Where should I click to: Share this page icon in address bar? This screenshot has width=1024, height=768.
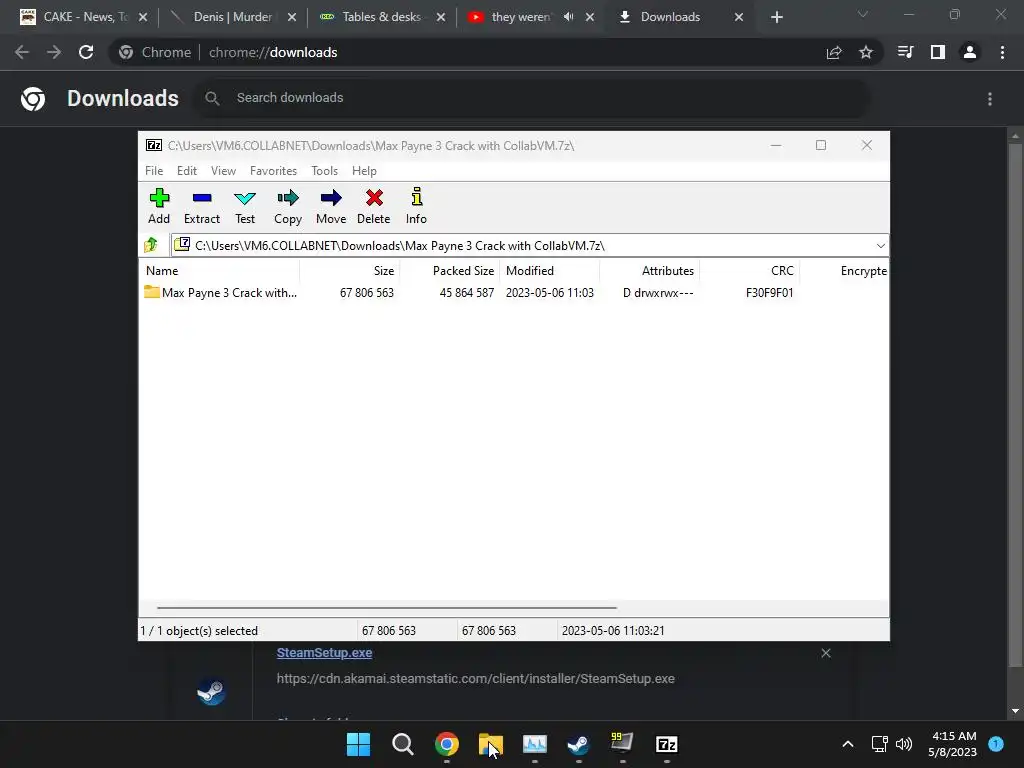pos(834,52)
